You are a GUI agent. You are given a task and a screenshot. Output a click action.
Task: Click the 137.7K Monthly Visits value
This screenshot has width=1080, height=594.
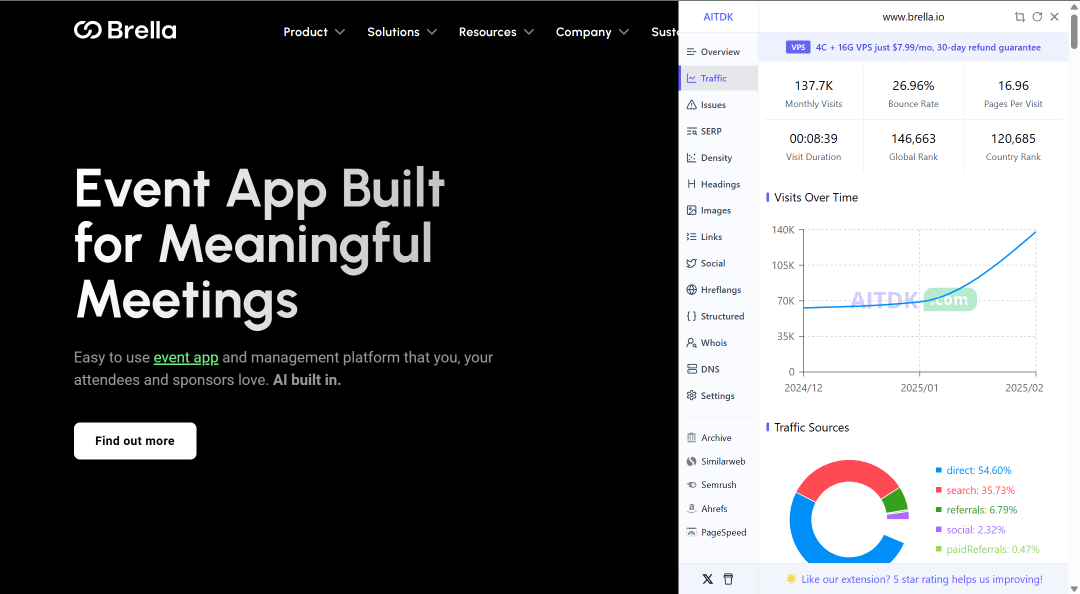click(x=813, y=86)
